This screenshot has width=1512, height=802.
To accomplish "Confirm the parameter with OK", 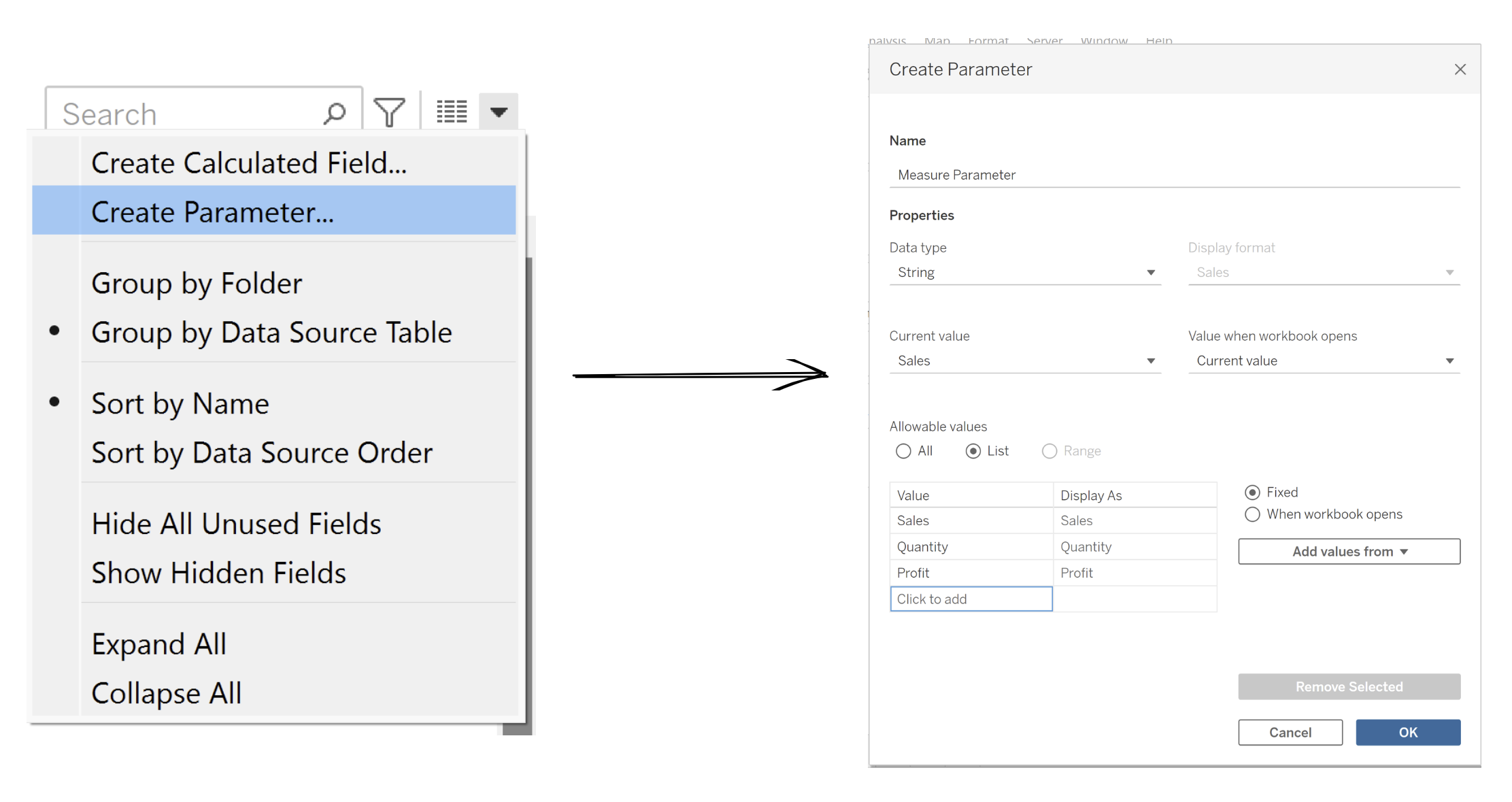I will pyautogui.click(x=1407, y=732).
